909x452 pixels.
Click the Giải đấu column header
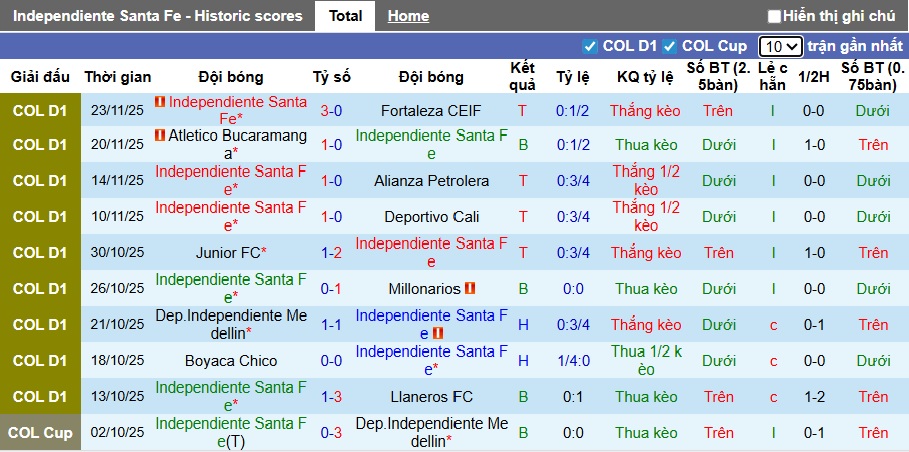click(41, 76)
